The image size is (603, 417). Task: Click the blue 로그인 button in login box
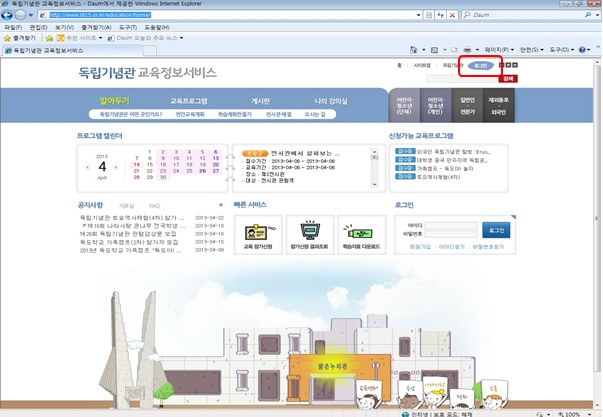(x=495, y=229)
